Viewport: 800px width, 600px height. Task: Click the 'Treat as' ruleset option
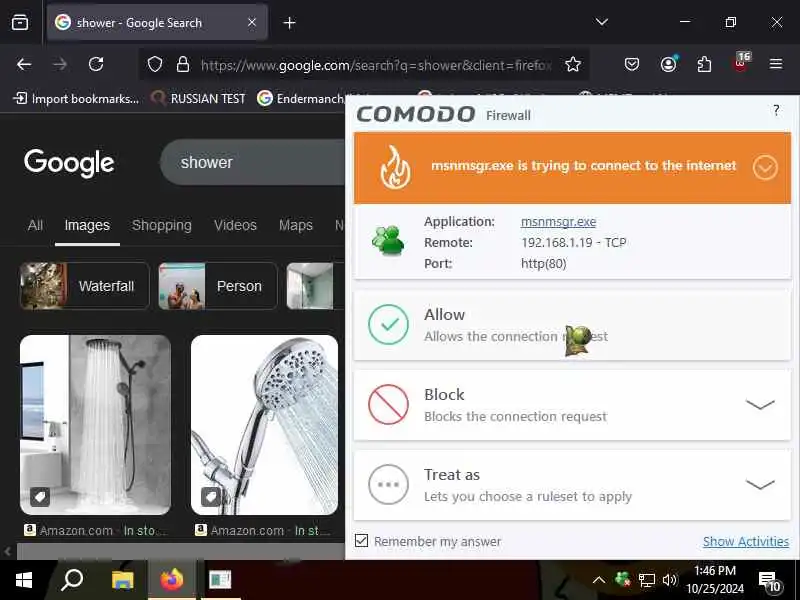coord(572,485)
